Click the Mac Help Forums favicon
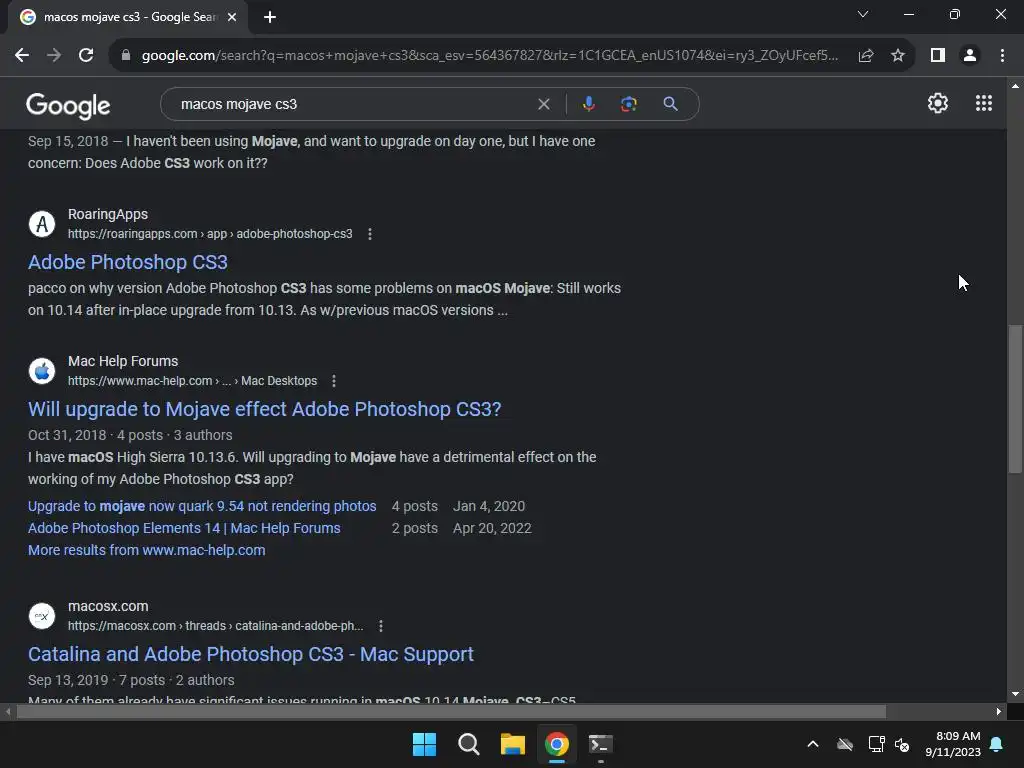This screenshot has height=768, width=1024. (x=42, y=371)
